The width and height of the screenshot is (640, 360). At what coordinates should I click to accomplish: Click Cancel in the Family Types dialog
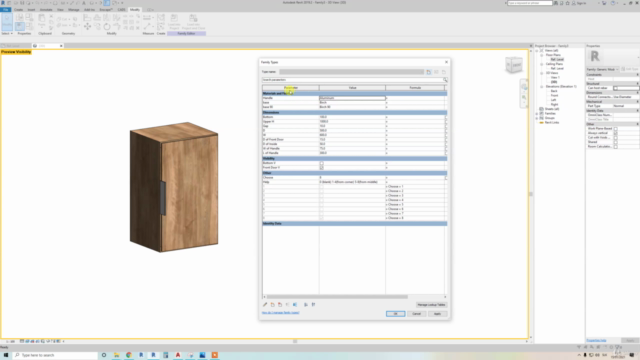tap(416, 314)
